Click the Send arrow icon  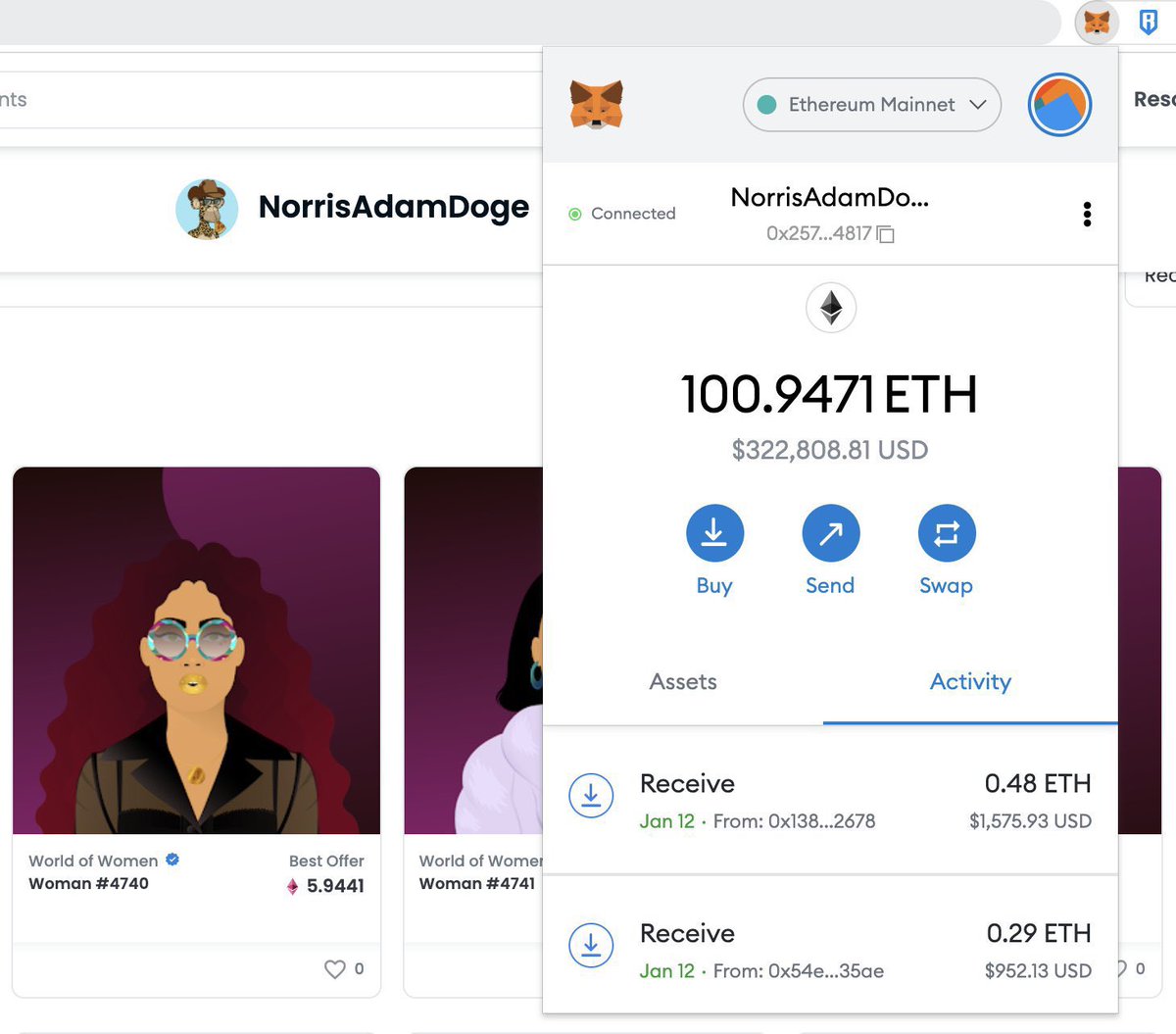coord(830,532)
